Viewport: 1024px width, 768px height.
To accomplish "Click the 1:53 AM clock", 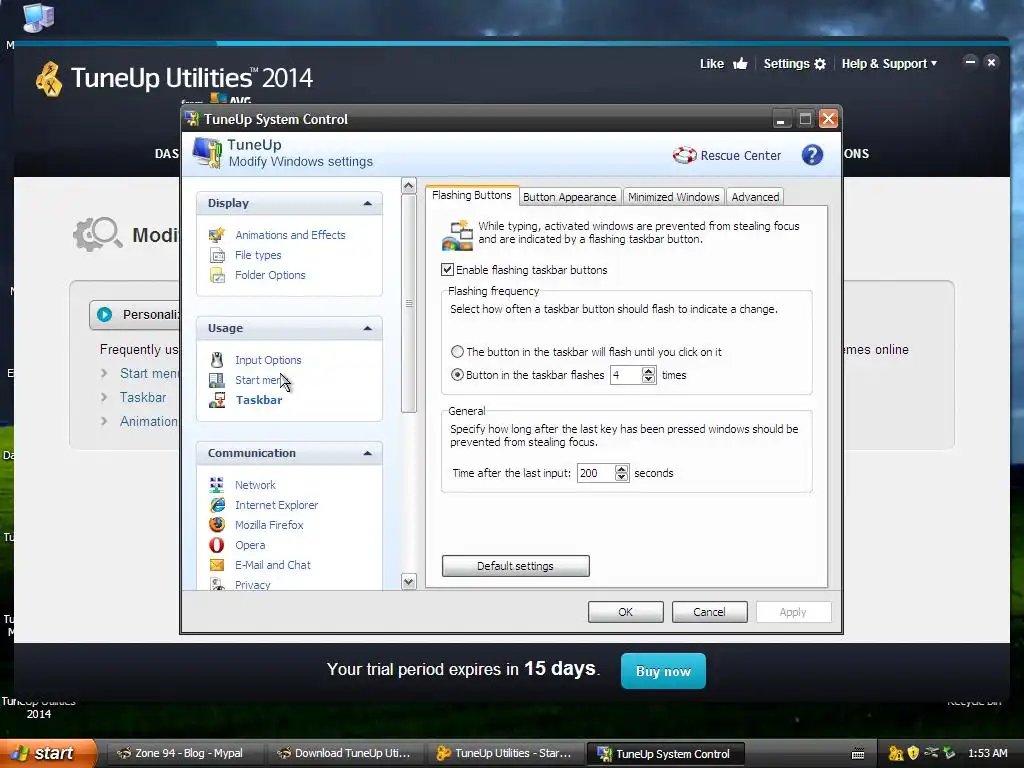I will 987,754.
